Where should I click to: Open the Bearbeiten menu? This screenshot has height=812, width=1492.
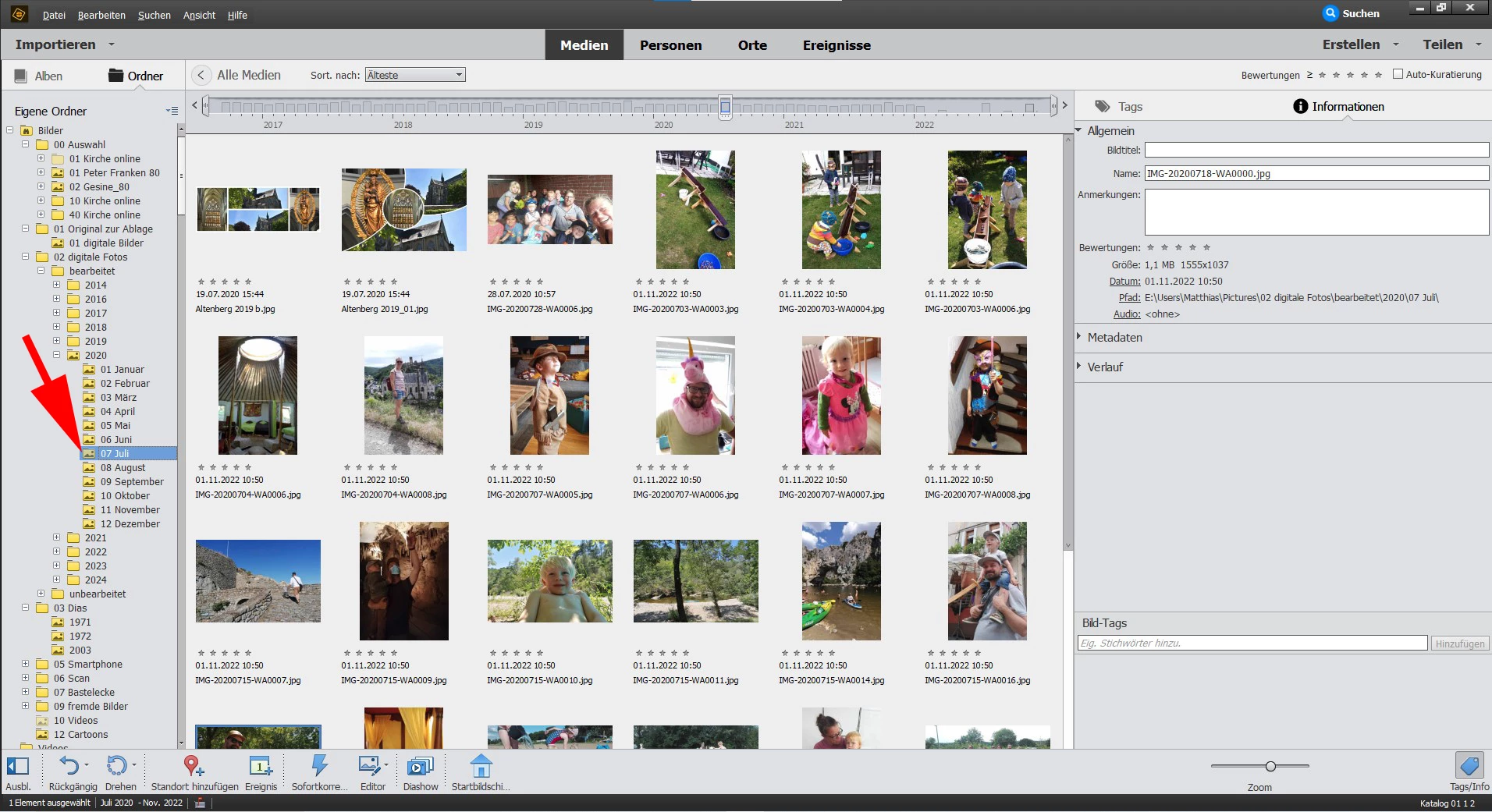pyautogui.click(x=101, y=15)
